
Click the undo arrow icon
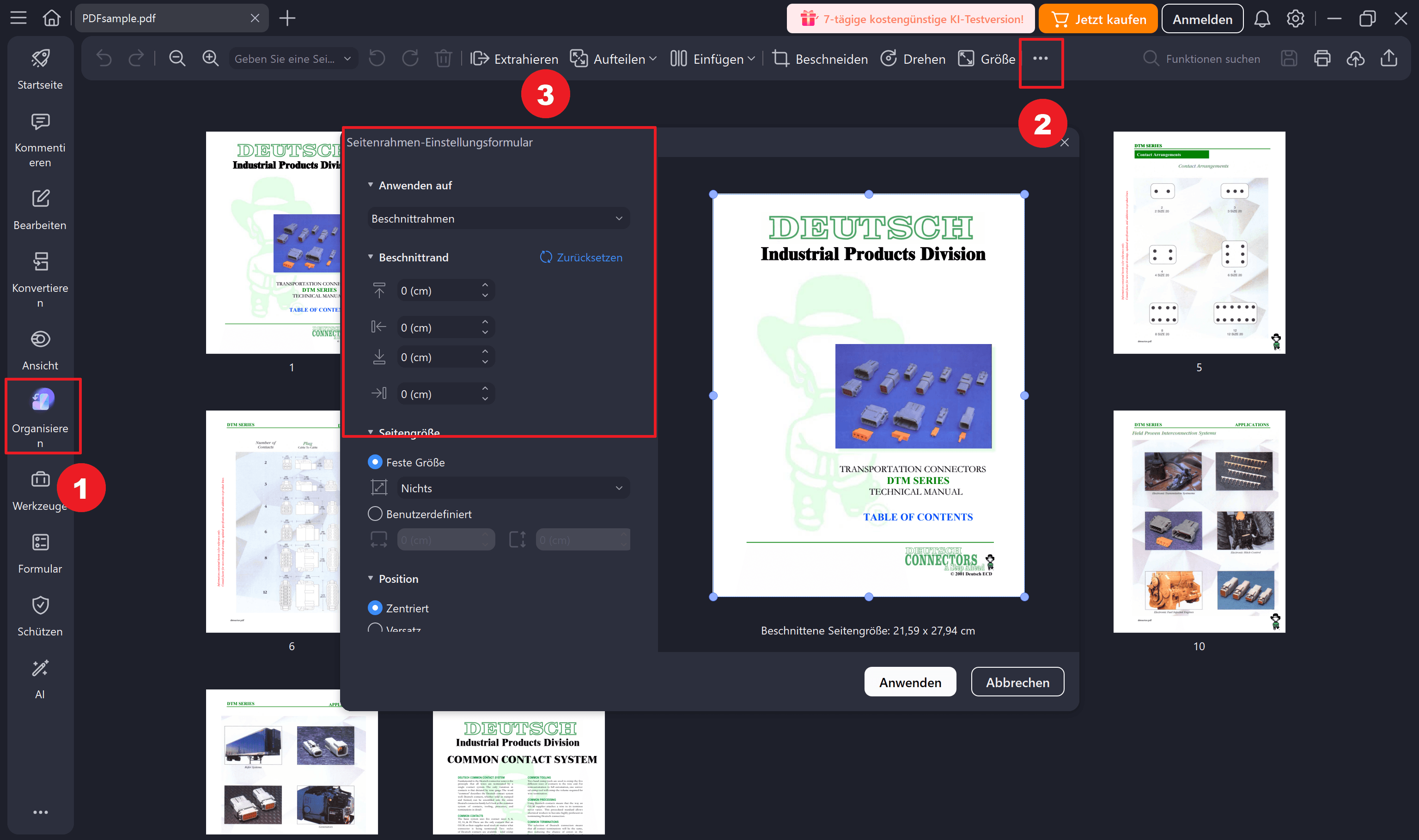tap(104, 58)
